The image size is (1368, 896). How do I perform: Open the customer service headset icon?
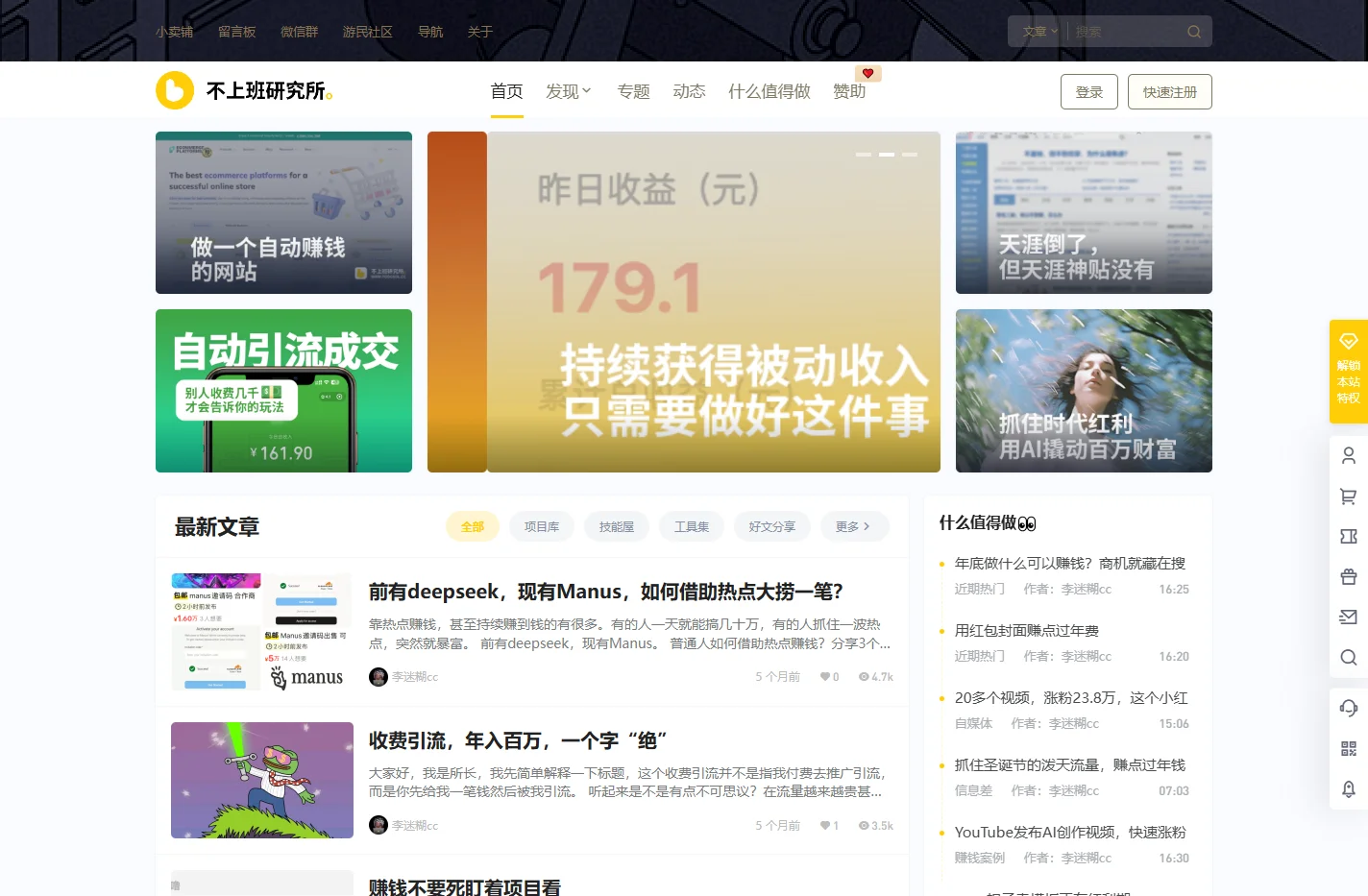pos(1349,708)
